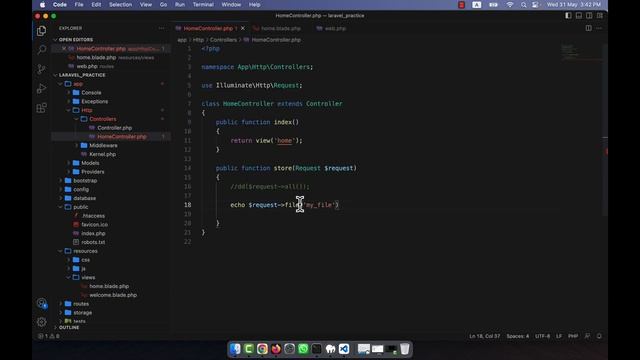Open Finder from the Dock
Screen dimensions: 640x360
click(x=235, y=349)
